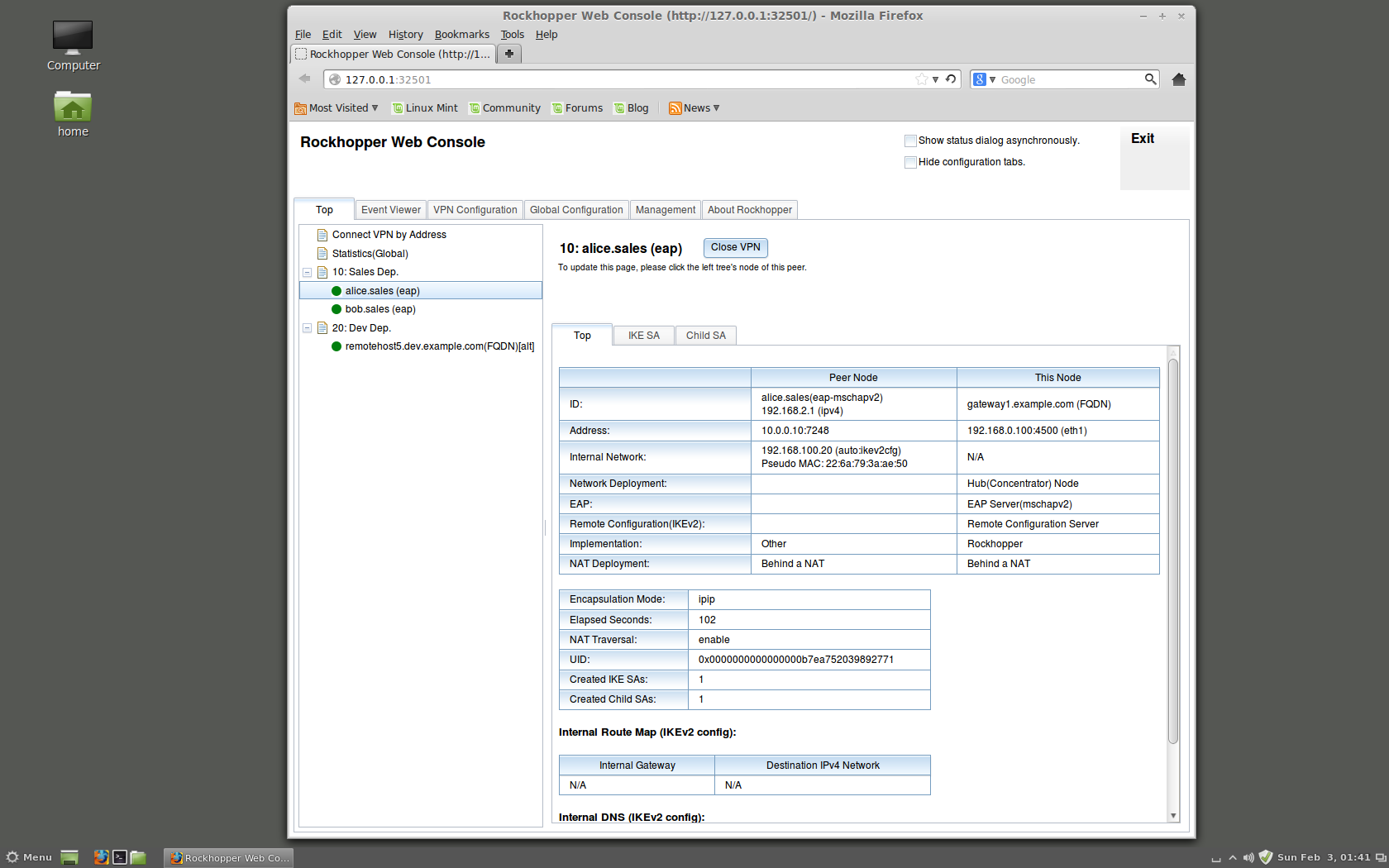
Task: Enable "Show status dialog asynchronously"
Action: tap(910, 141)
